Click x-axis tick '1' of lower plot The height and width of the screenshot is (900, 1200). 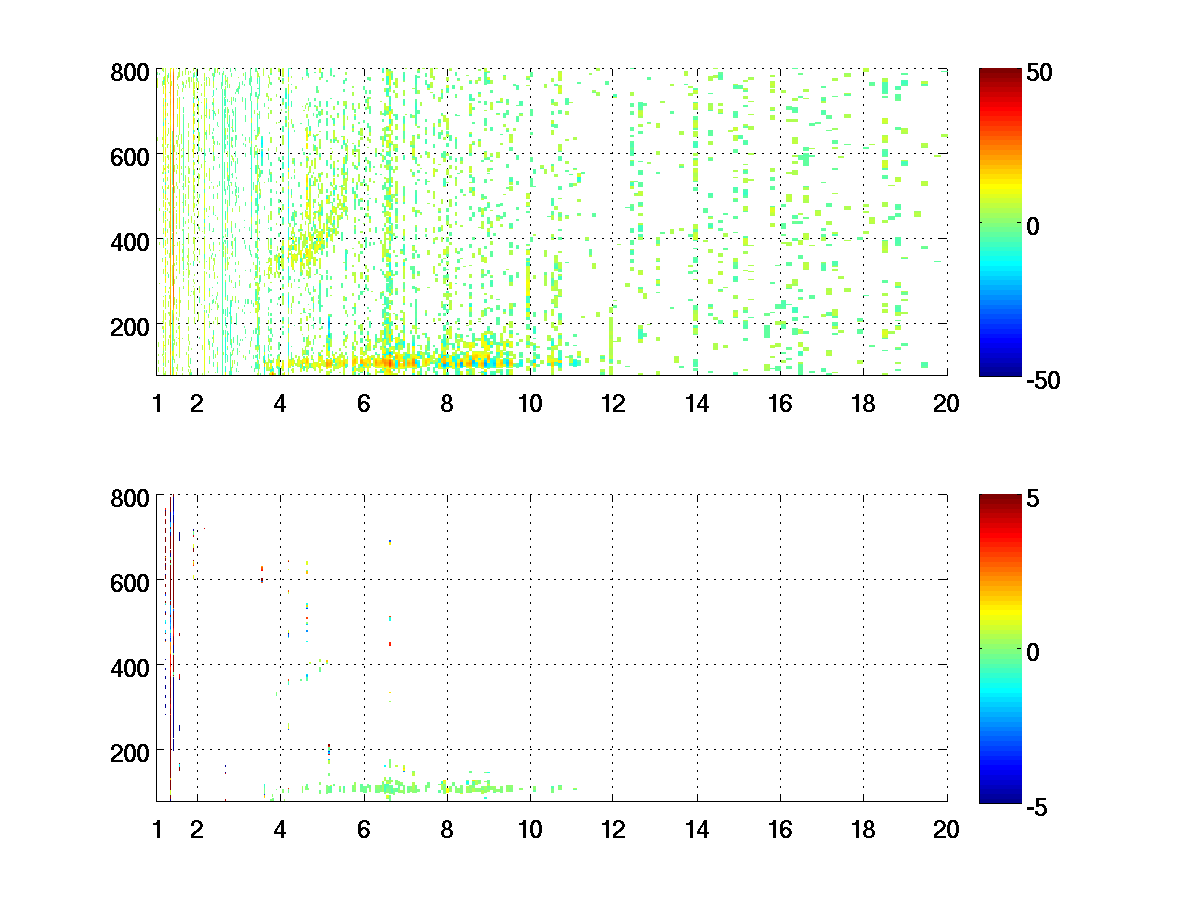pos(157,829)
